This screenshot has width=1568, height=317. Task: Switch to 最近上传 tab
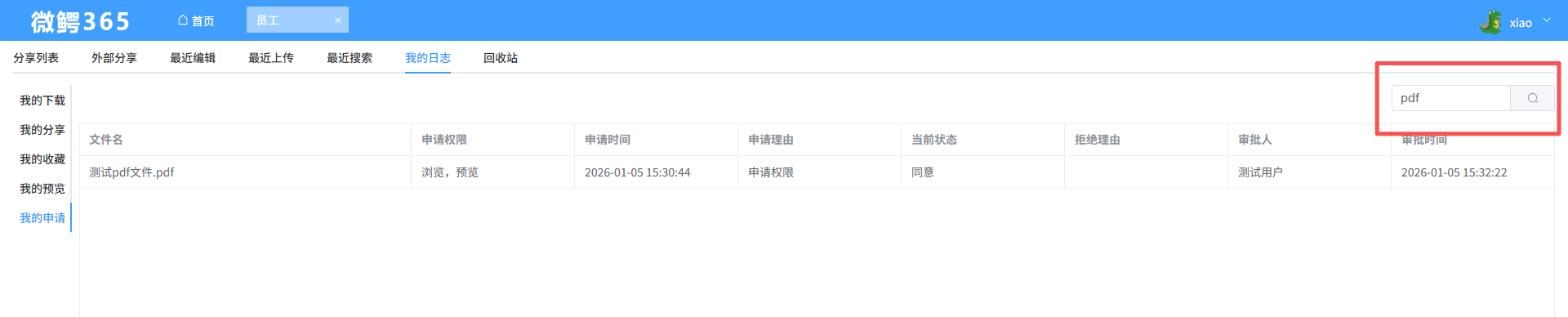tap(271, 58)
